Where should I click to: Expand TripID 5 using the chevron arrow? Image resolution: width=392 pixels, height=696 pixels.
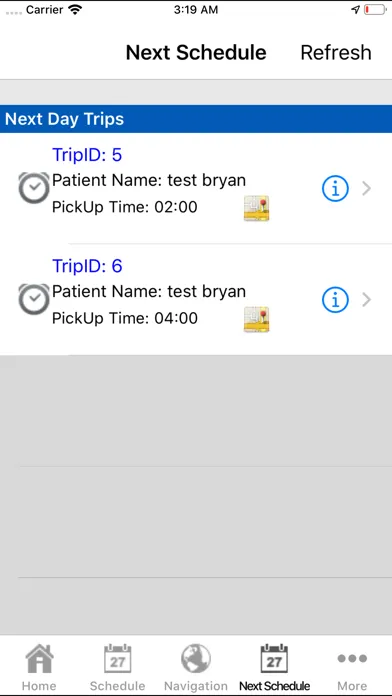pyautogui.click(x=367, y=189)
